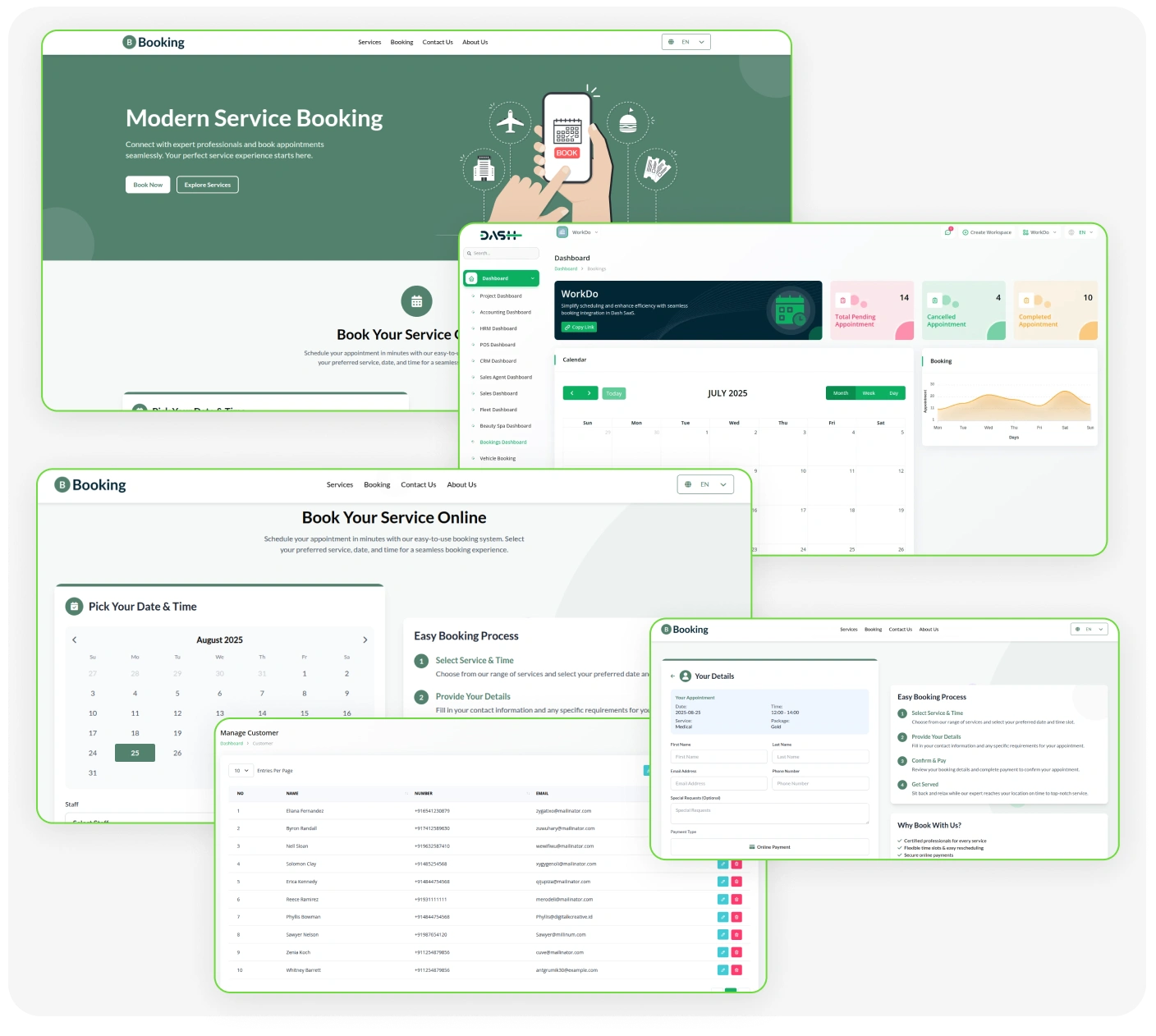
Task: Switch calendar to Day view
Action: [x=893, y=393]
